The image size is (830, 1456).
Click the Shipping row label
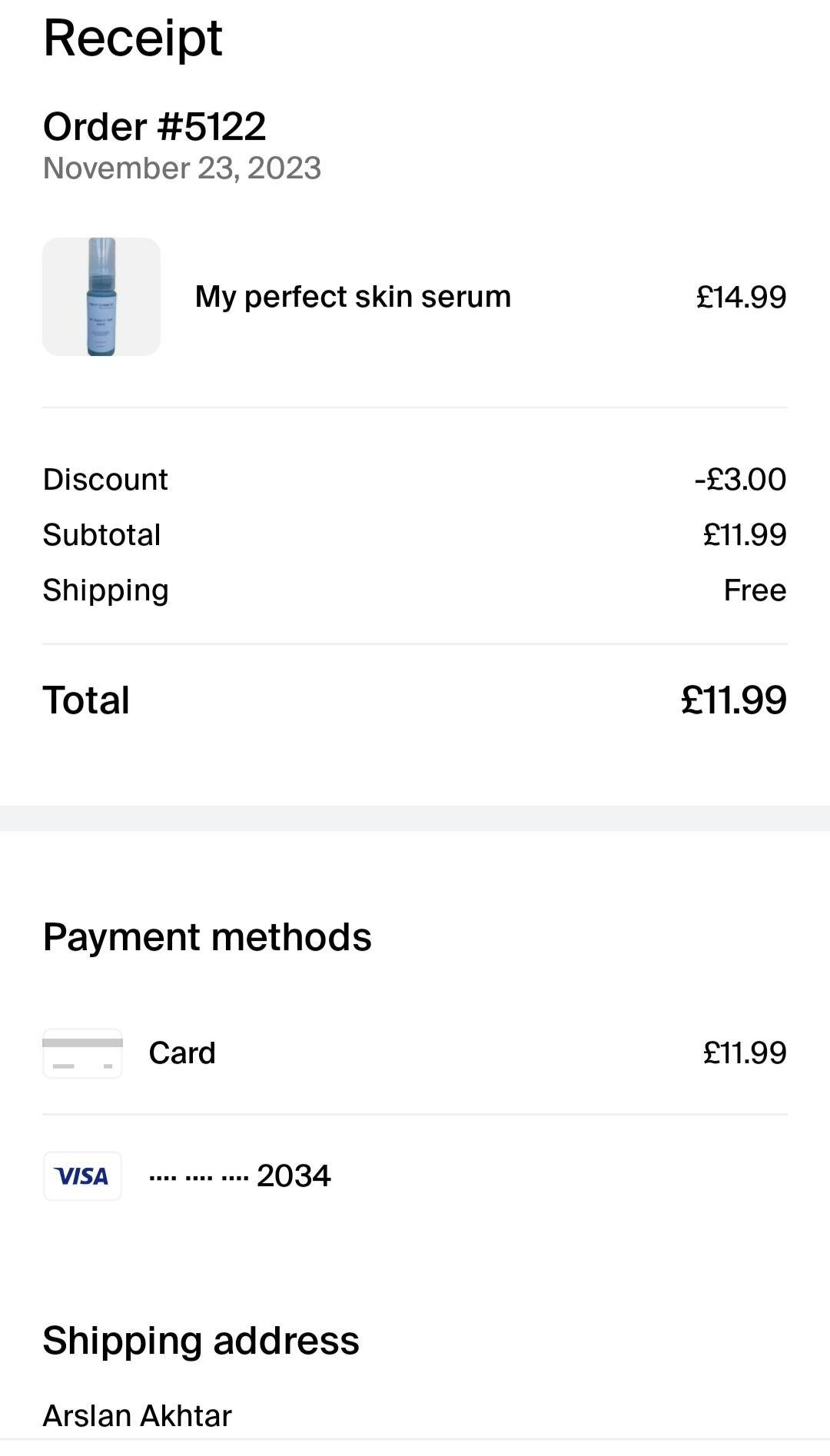(105, 590)
